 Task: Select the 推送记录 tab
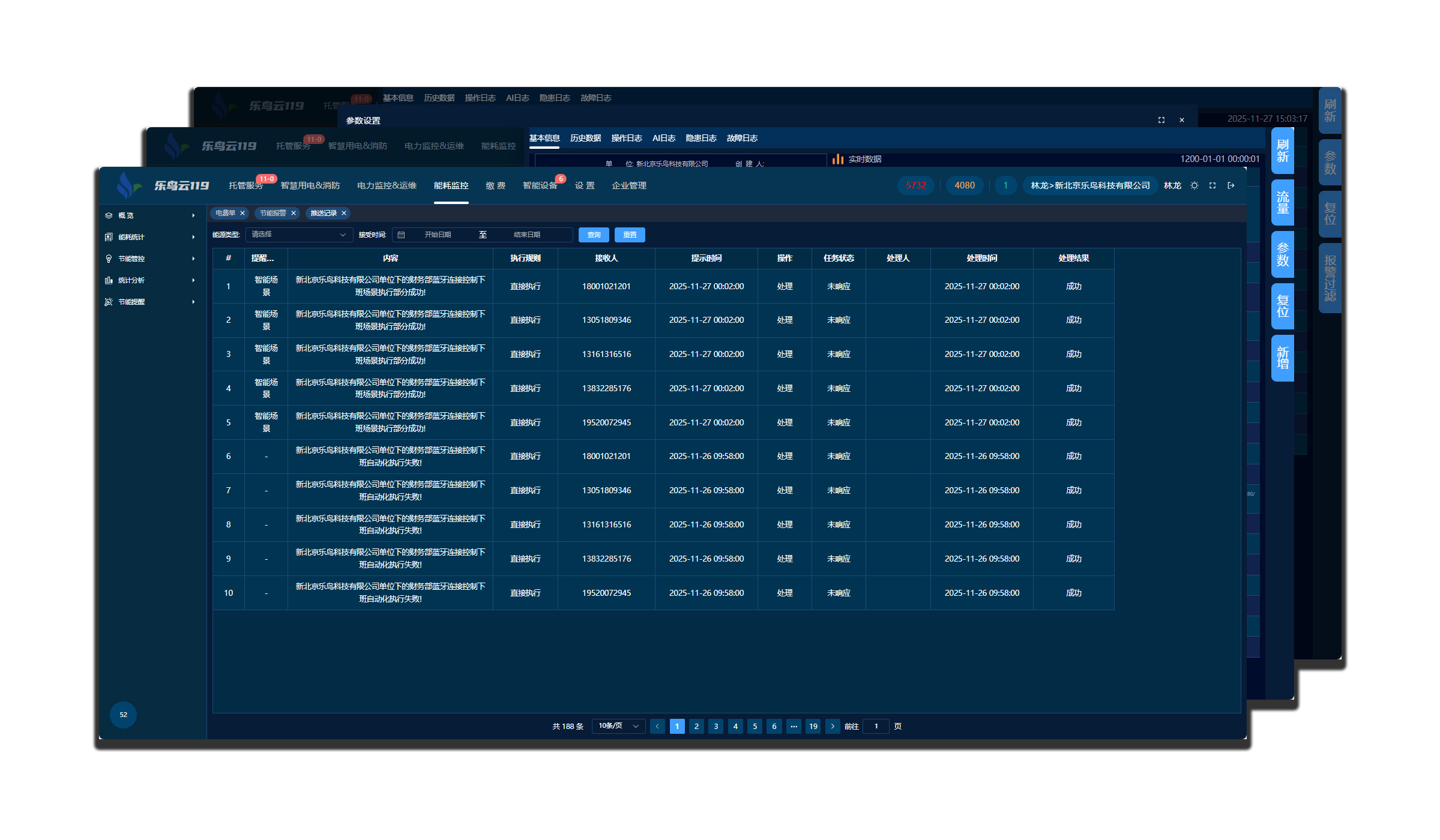point(324,213)
